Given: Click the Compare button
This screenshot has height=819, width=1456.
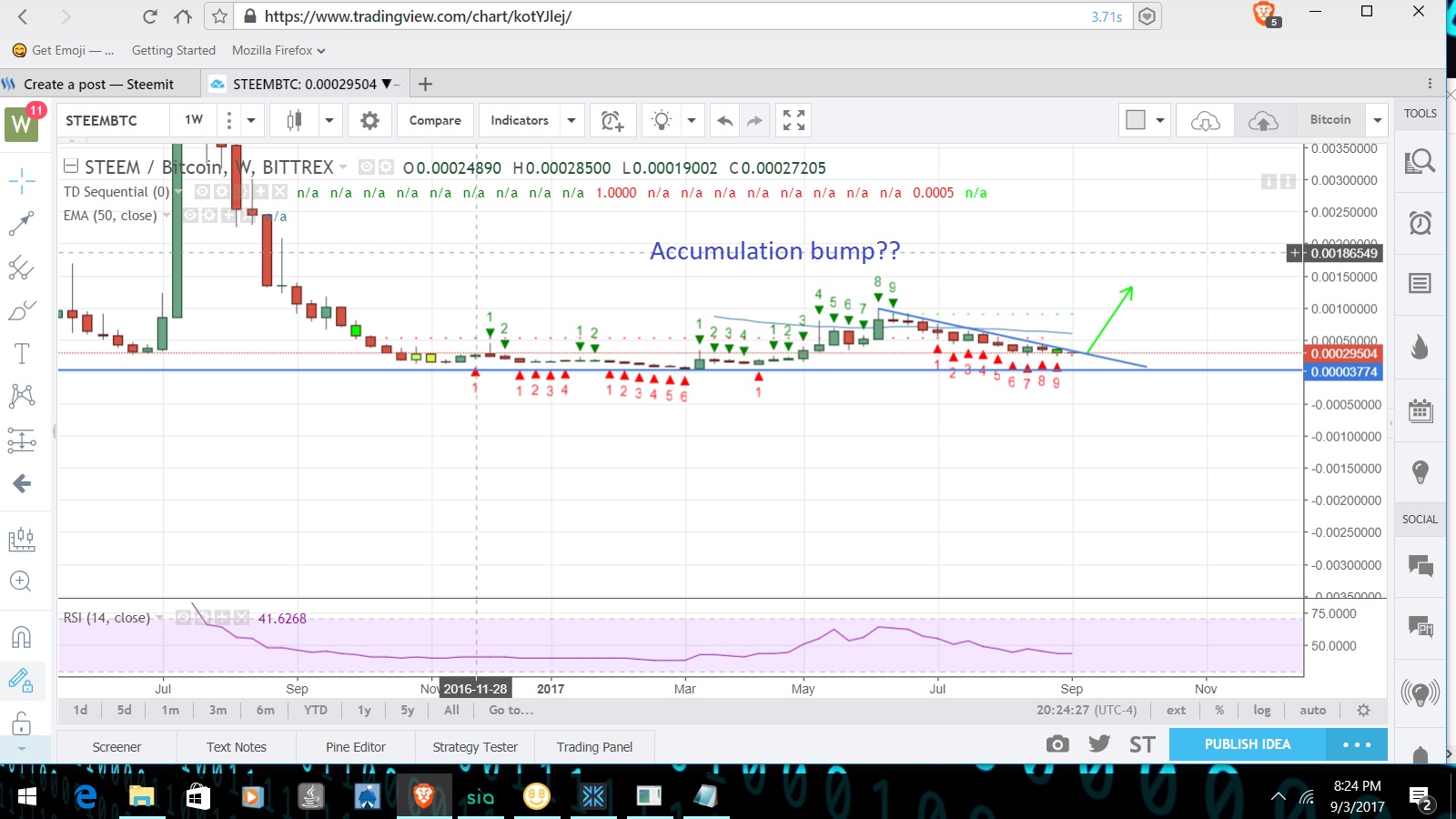Looking at the screenshot, I should (435, 120).
